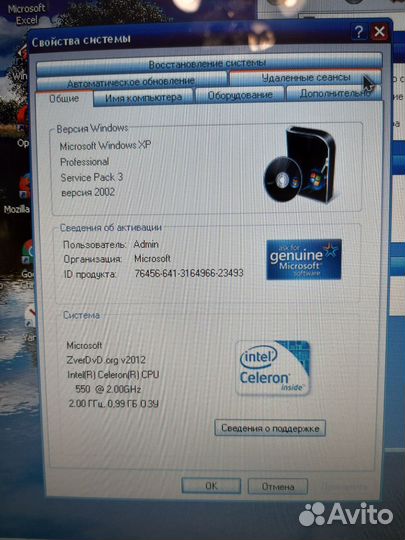Click the Professional edition text

click(x=84, y=162)
